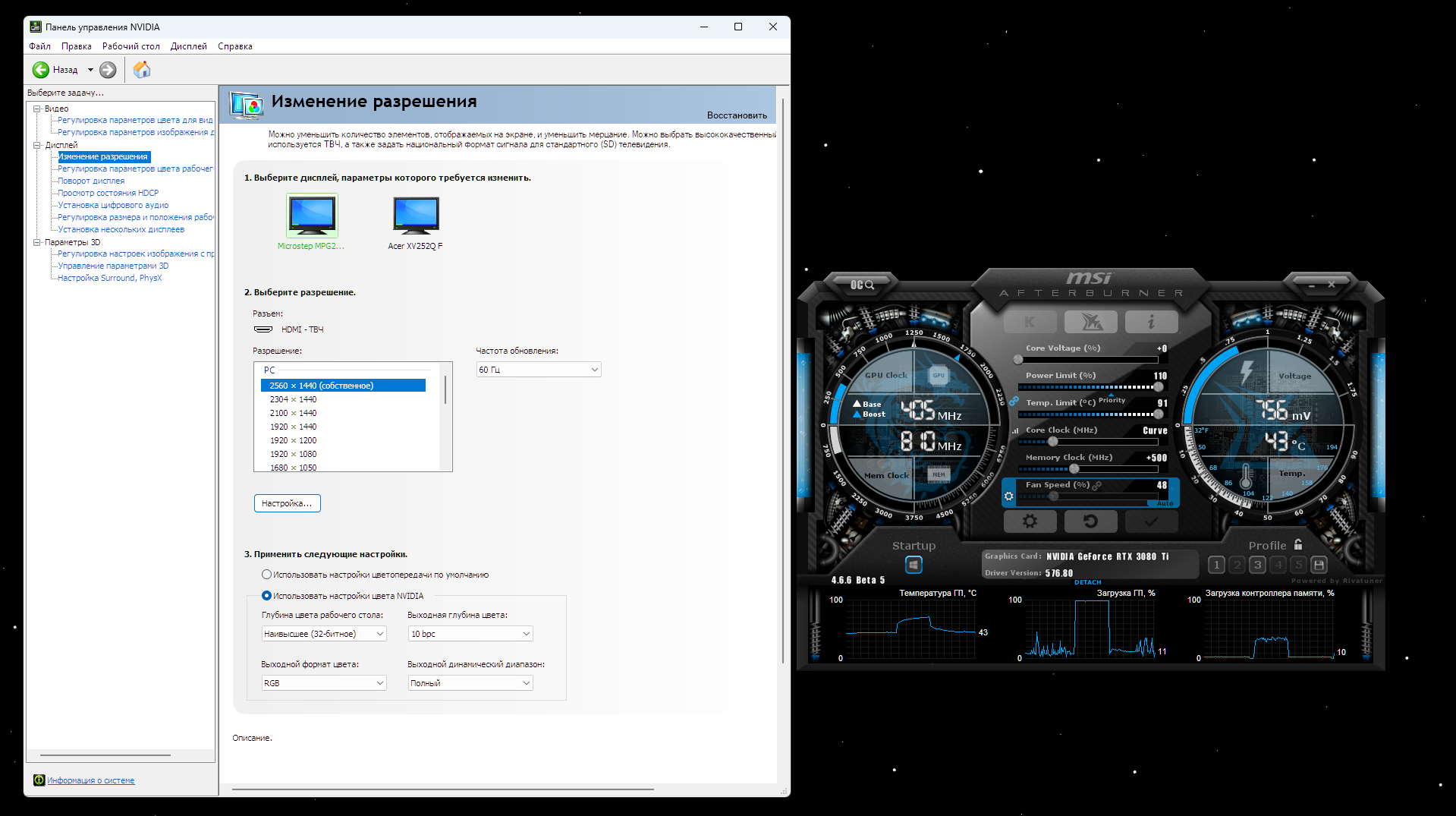This screenshot has width=1456, height=816.
Task: Open the Back button history dropdown arrow
Action: point(90,70)
